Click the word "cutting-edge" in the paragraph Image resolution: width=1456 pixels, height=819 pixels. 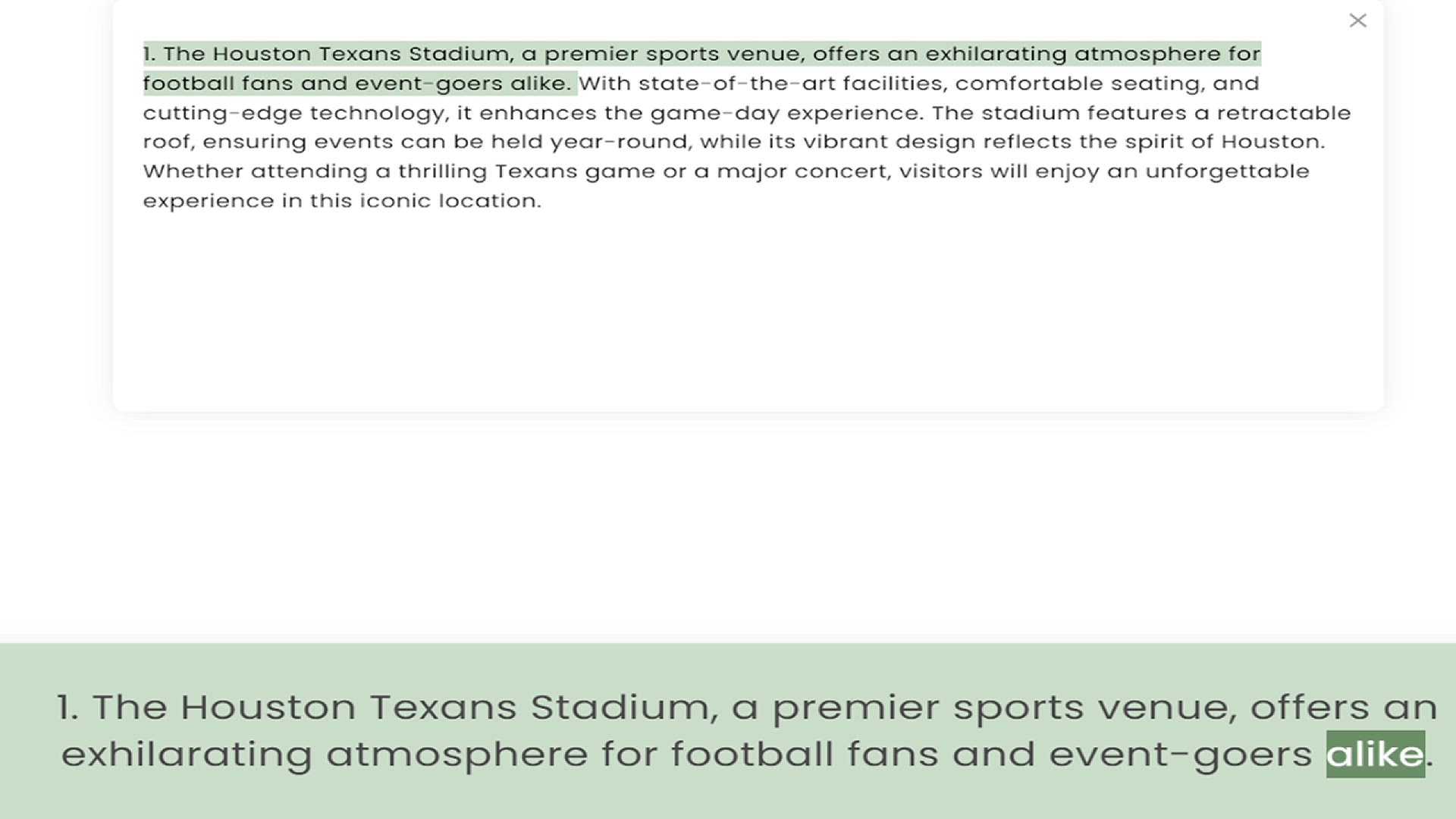[x=222, y=113]
